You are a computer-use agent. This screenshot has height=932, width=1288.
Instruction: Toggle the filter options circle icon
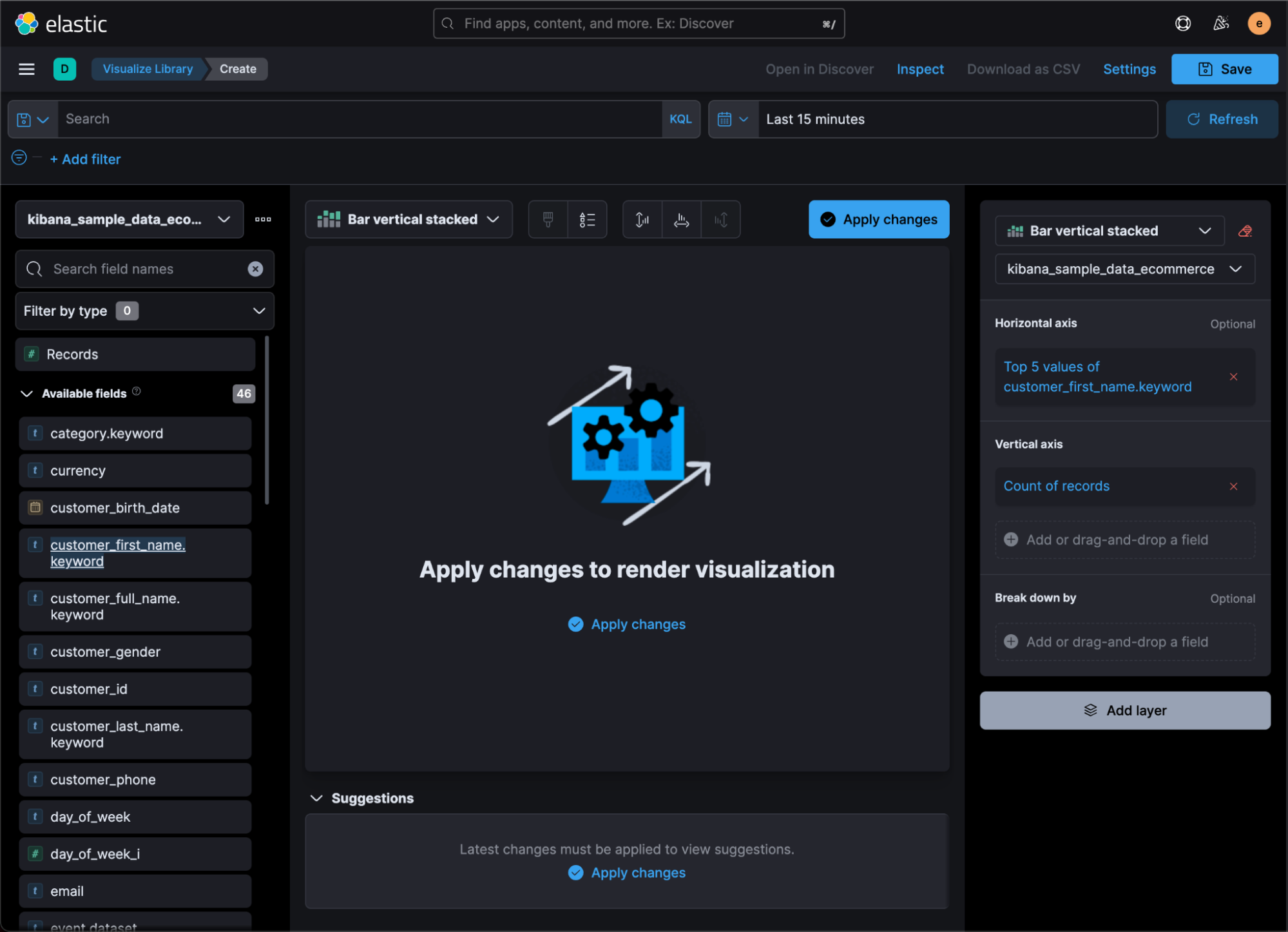click(x=19, y=158)
